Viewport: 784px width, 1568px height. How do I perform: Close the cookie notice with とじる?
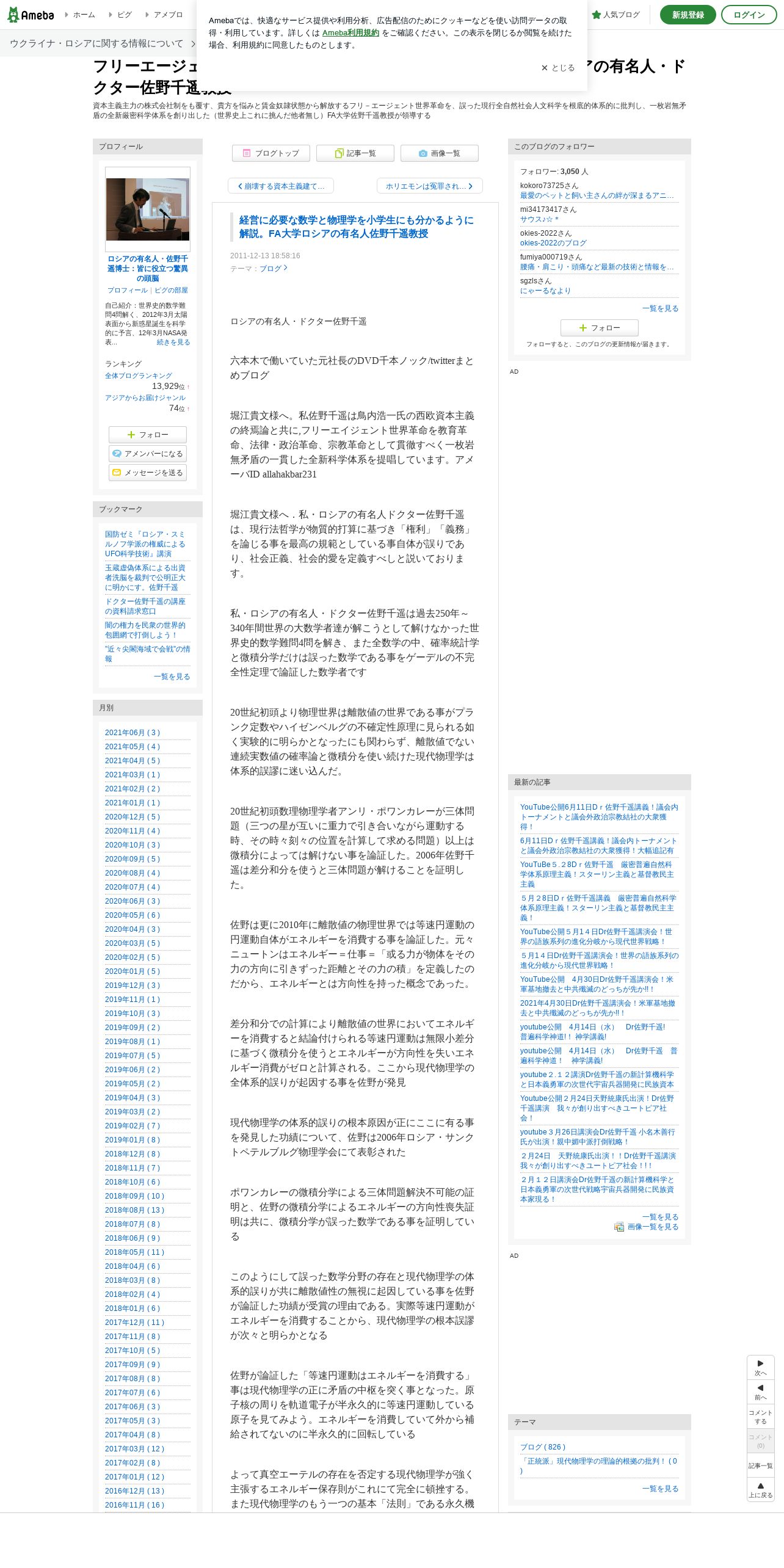pos(558,68)
